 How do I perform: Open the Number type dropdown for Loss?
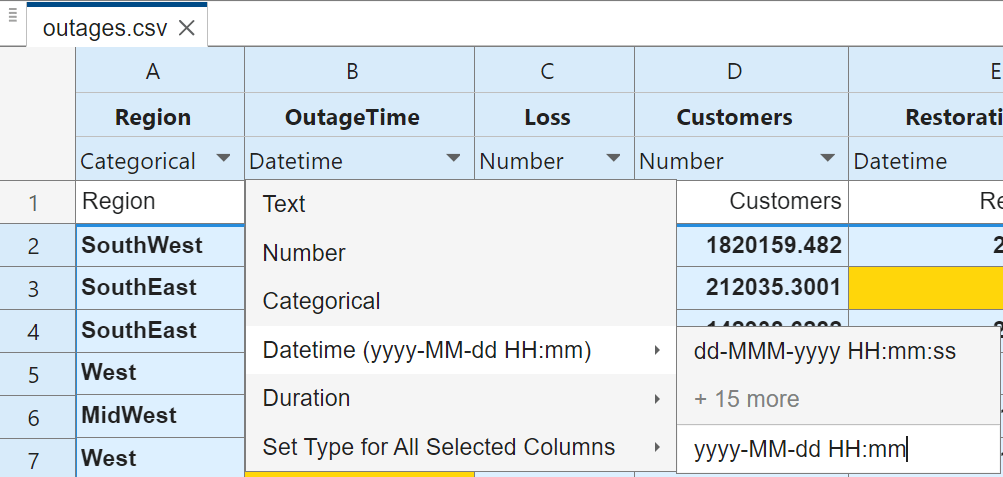pos(613,158)
